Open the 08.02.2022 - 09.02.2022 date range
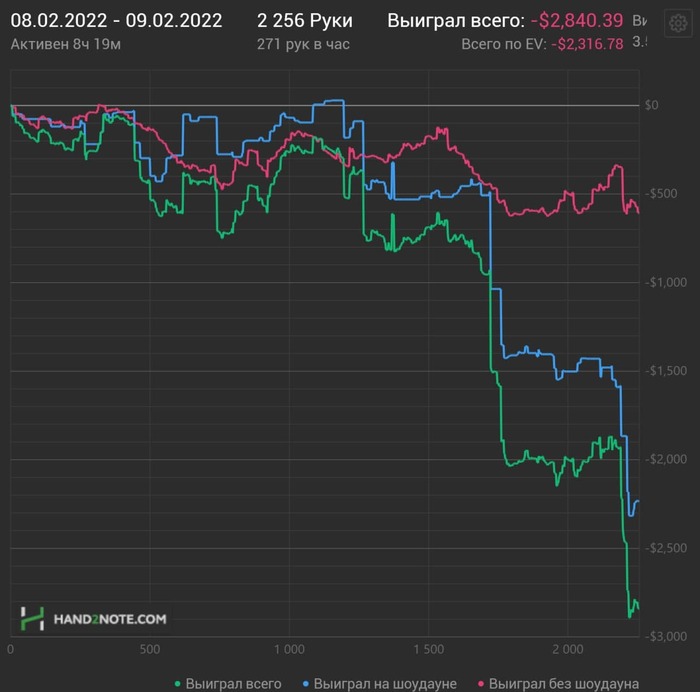Screen dimensions: 700x692 [117, 21]
